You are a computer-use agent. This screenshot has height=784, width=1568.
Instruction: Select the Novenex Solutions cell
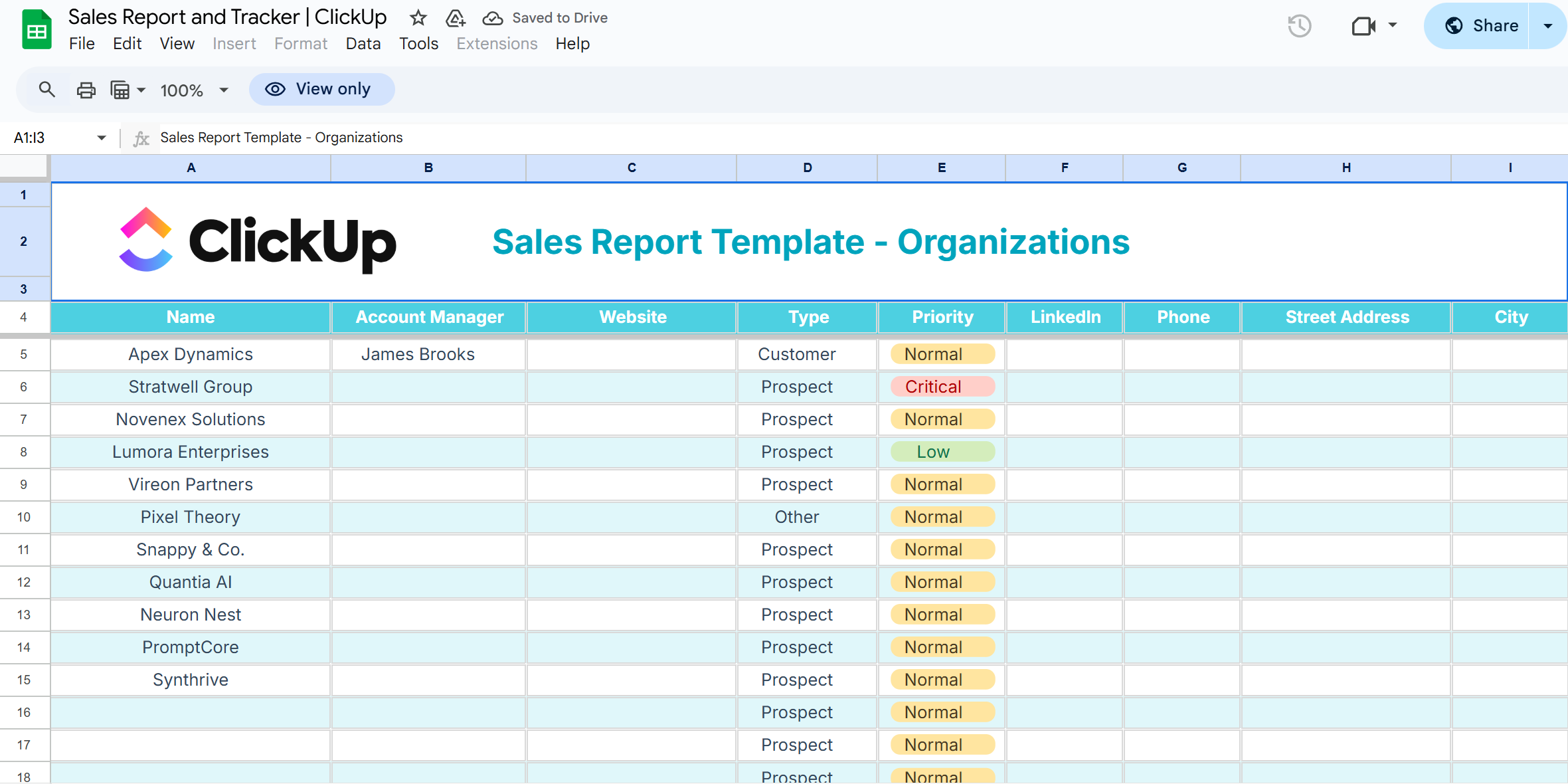pos(191,419)
